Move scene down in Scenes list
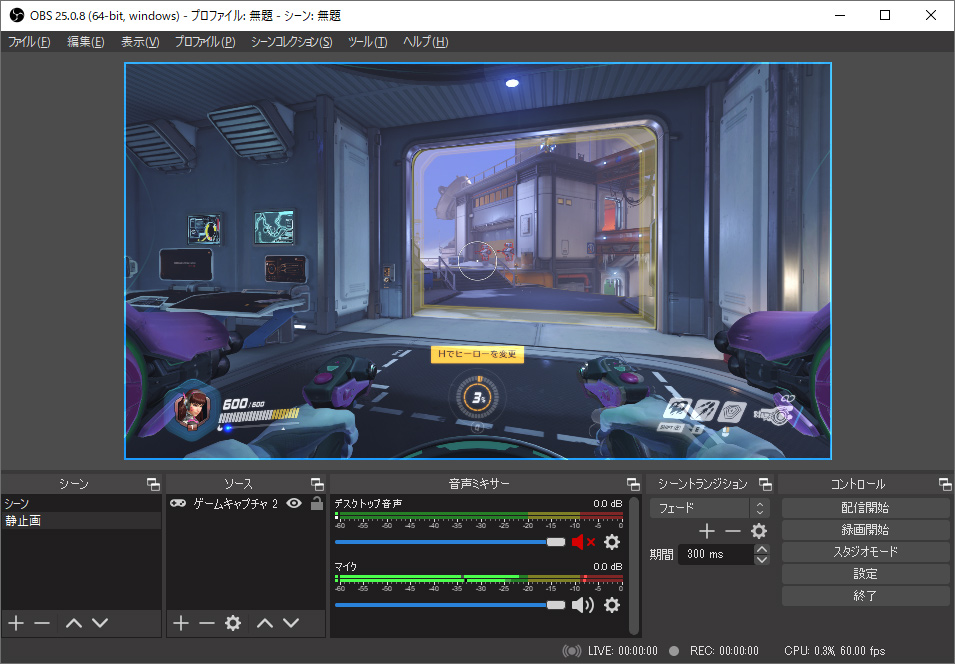 click(100, 623)
